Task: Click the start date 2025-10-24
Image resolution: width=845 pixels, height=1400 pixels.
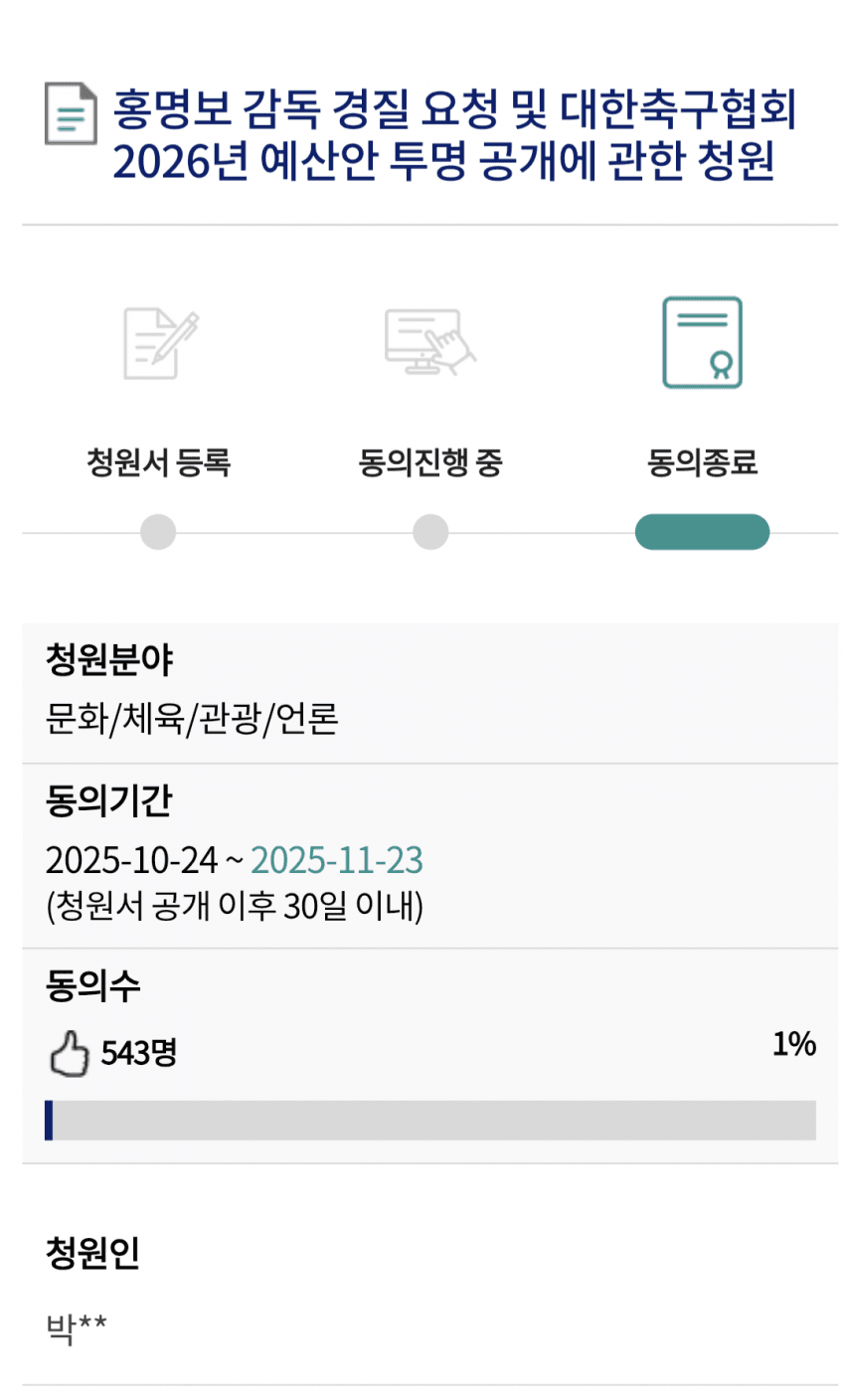Action: [x=131, y=860]
